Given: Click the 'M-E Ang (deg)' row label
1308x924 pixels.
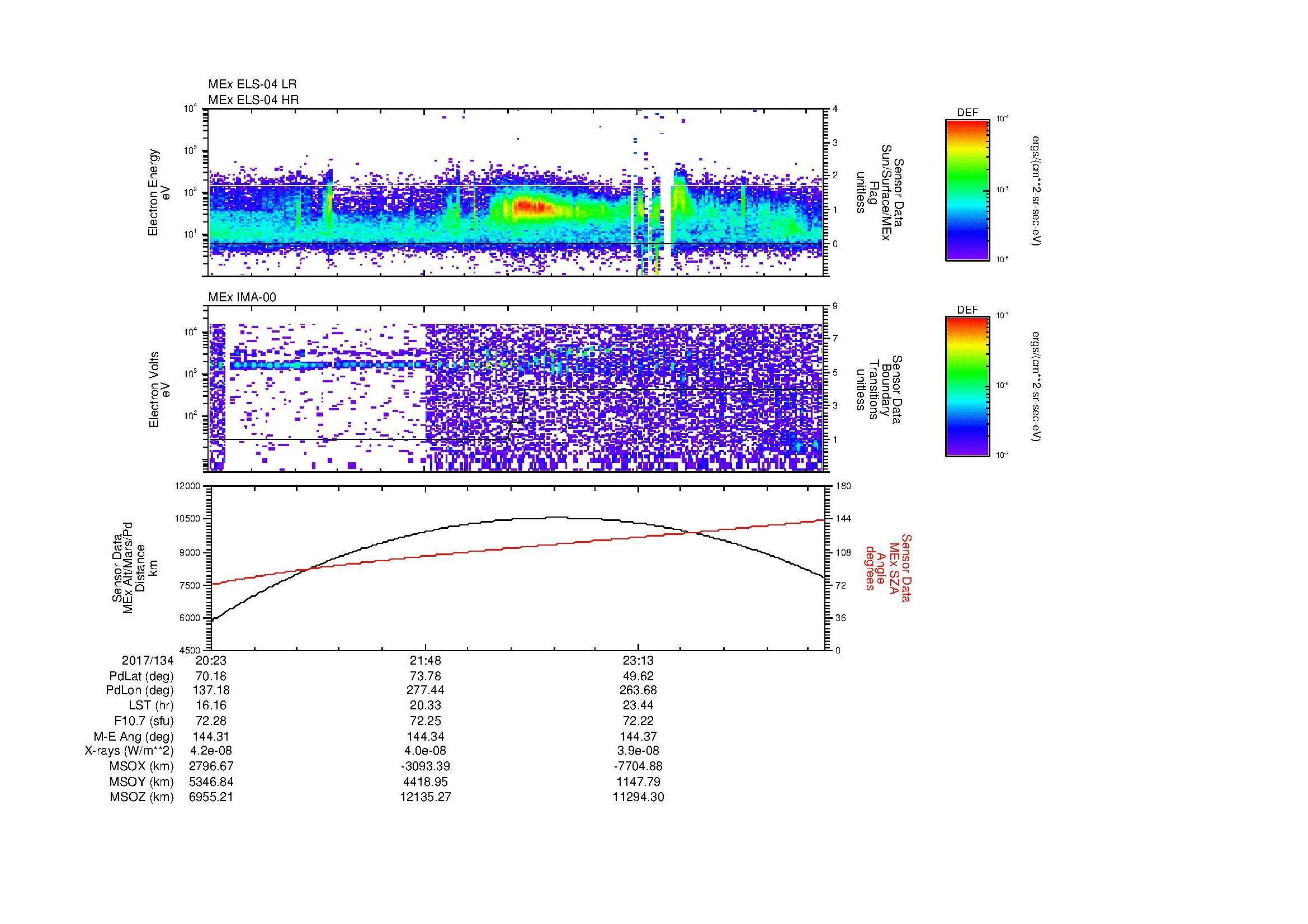Looking at the screenshot, I should point(133,736).
